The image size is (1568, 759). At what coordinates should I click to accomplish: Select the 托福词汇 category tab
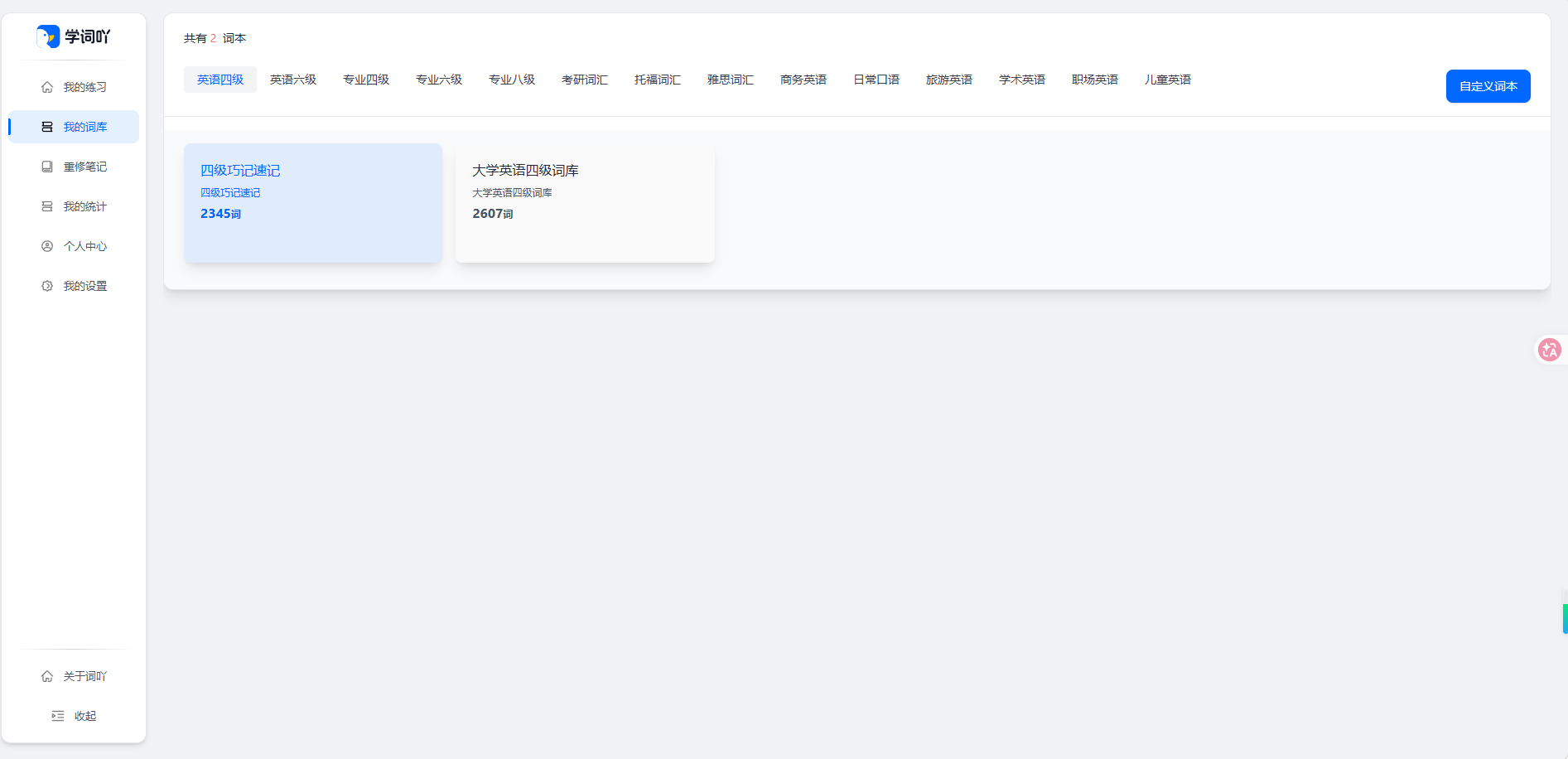(x=658, y=80)
